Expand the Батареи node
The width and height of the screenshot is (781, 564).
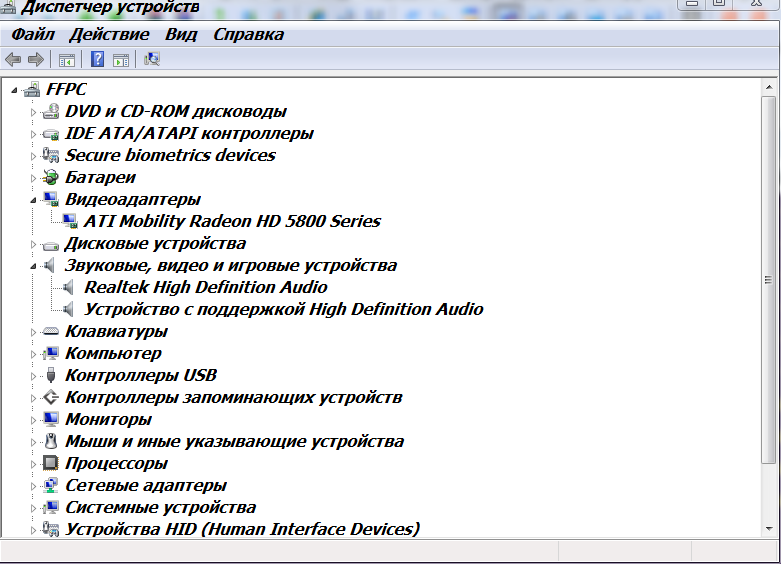[x=33, y=178]
